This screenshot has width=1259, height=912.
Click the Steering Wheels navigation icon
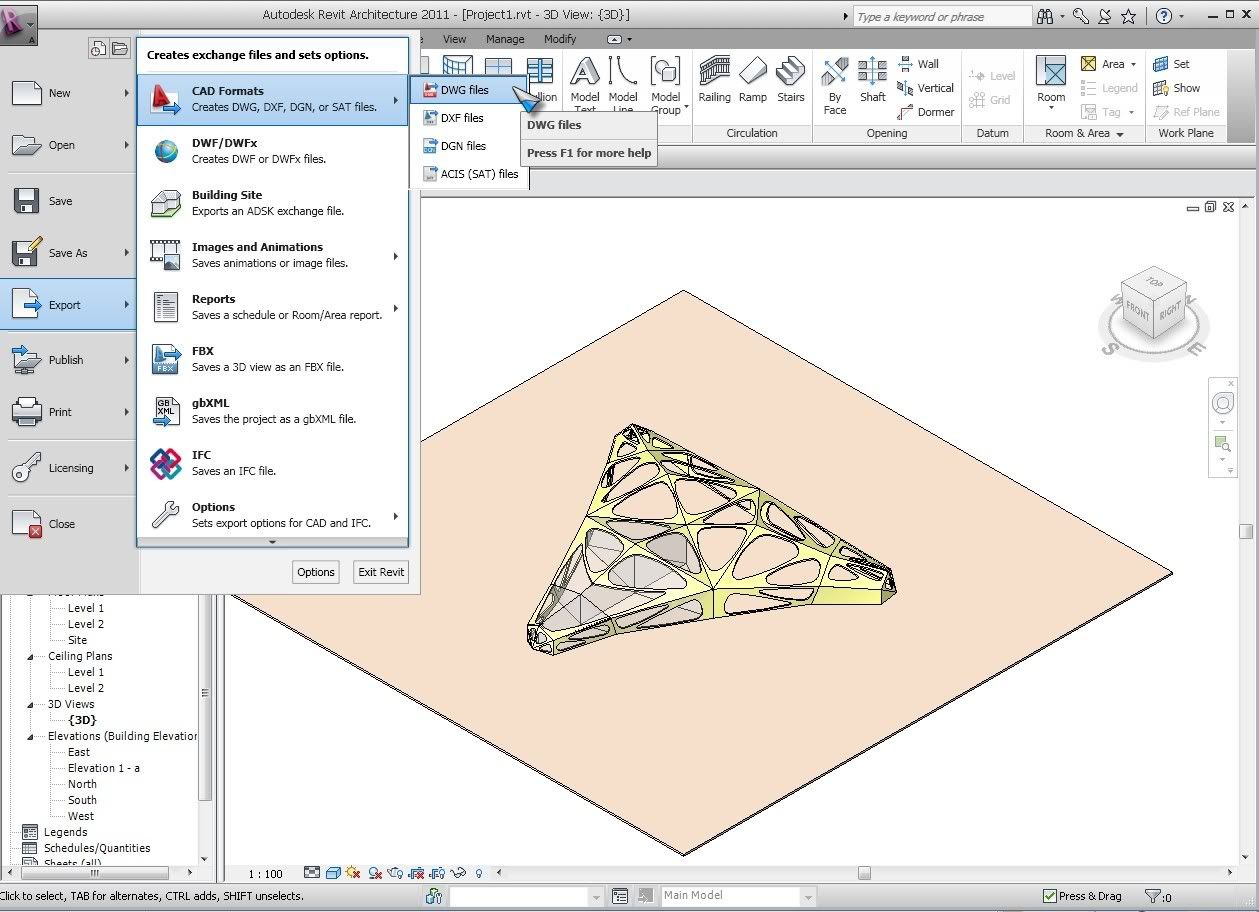pyautogui.click(x=1222, y=403)
